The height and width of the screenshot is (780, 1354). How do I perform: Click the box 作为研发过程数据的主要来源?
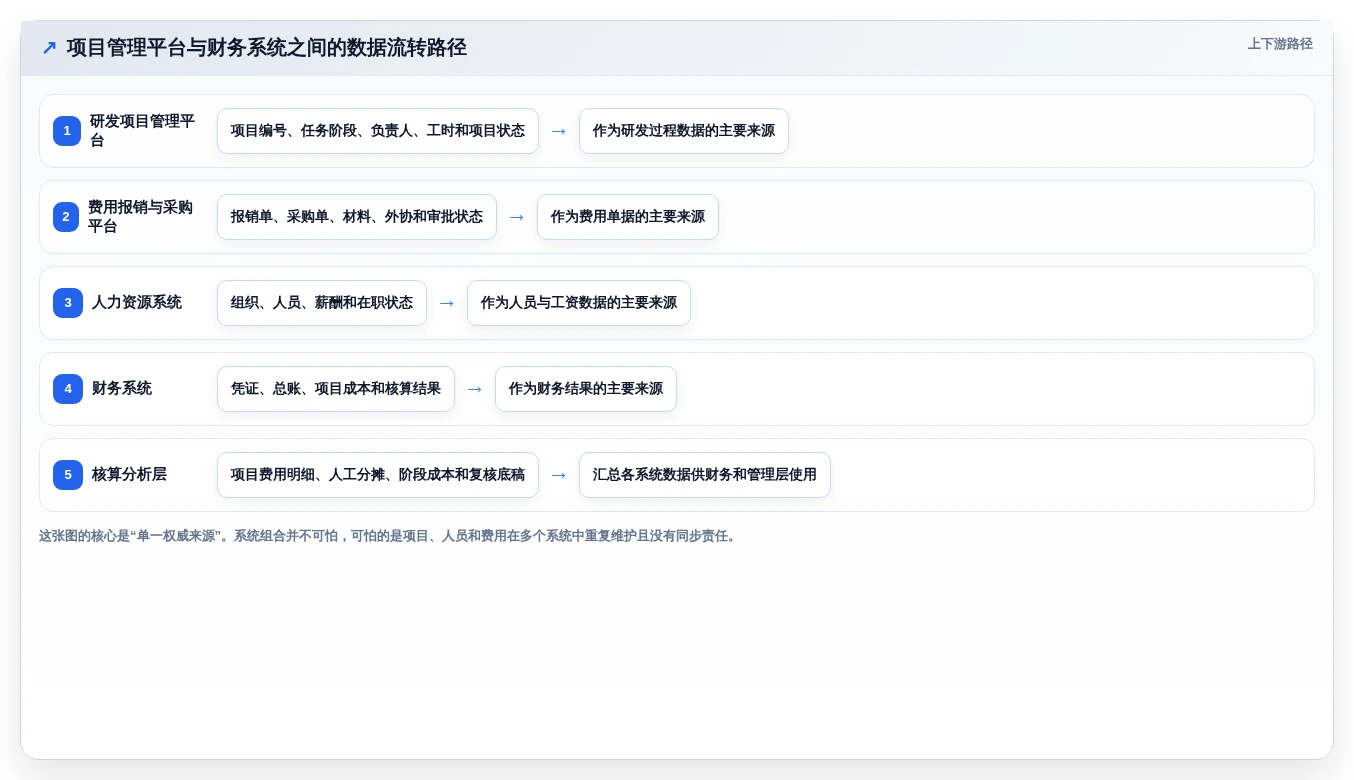click(x=684, y=131)
